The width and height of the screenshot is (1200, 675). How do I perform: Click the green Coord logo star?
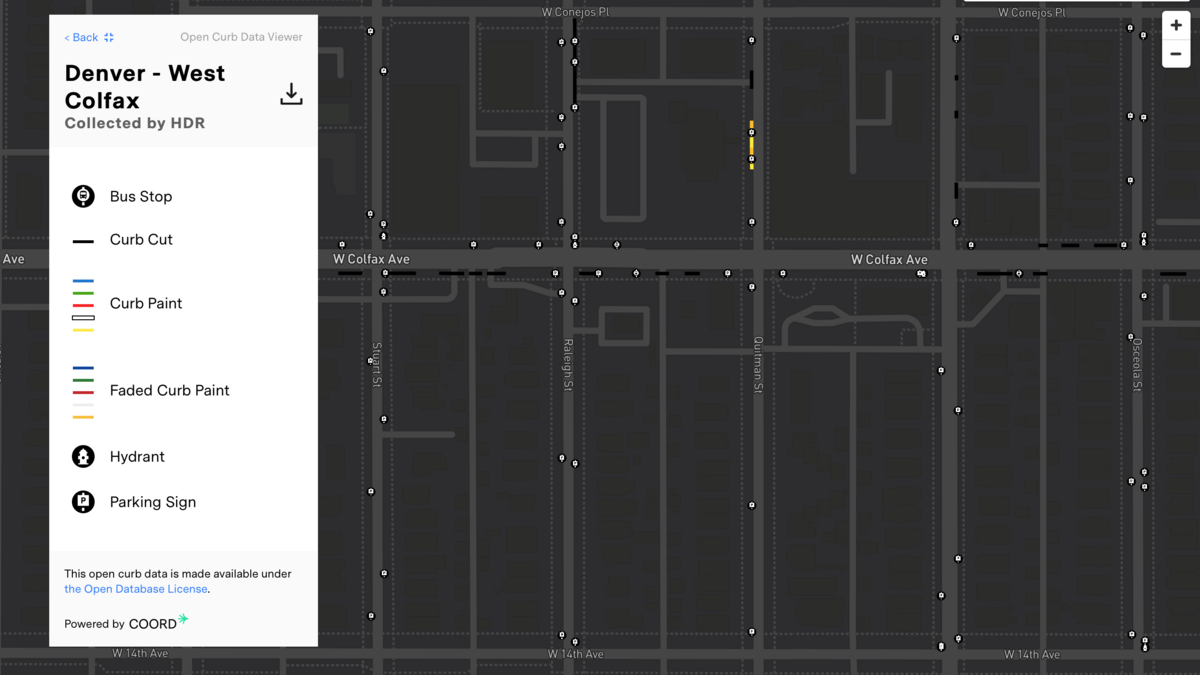(x=185, y=621)
